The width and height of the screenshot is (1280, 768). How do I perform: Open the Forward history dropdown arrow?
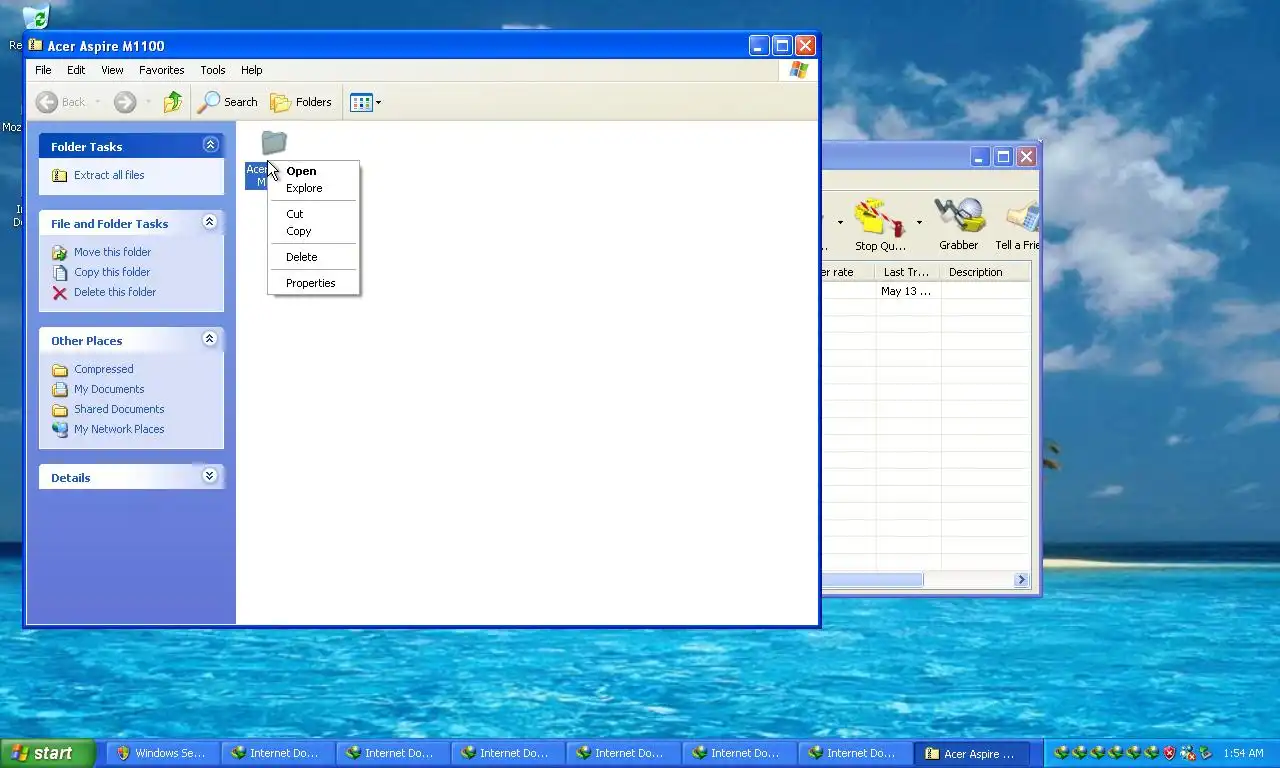(x=148, y=102)
